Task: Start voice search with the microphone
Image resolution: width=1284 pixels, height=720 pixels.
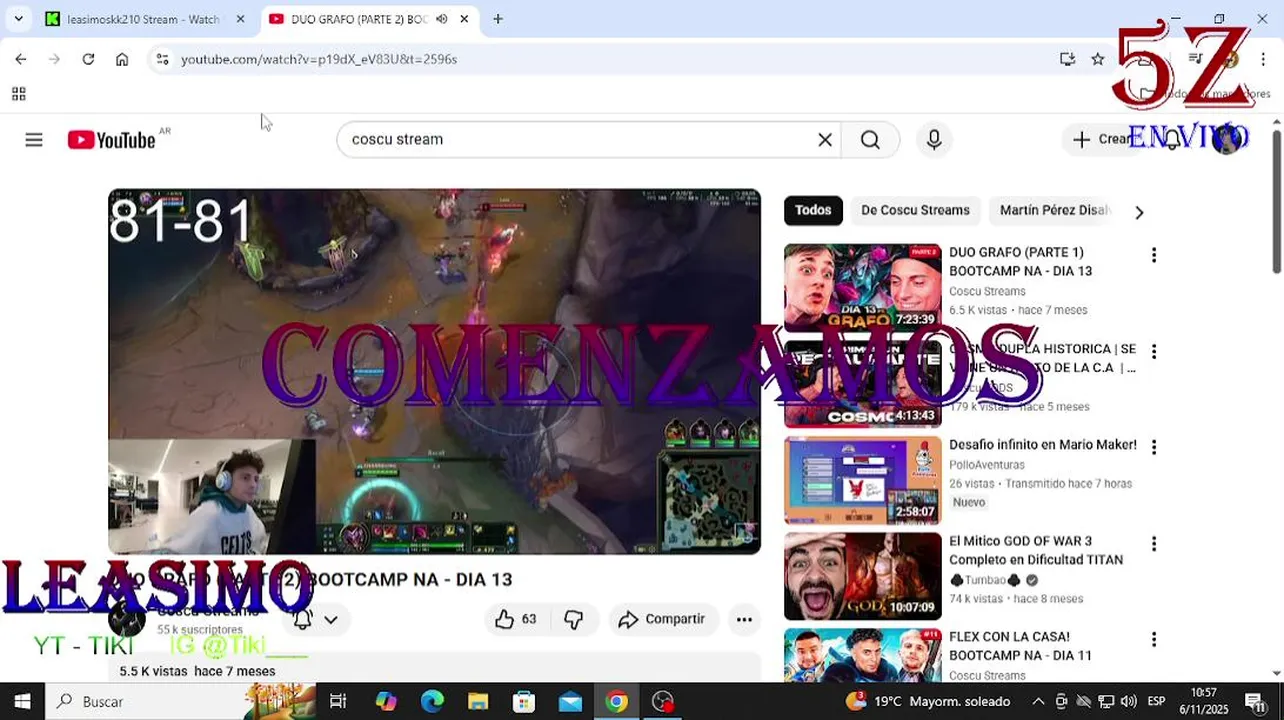Action: [x=934, y=140]
